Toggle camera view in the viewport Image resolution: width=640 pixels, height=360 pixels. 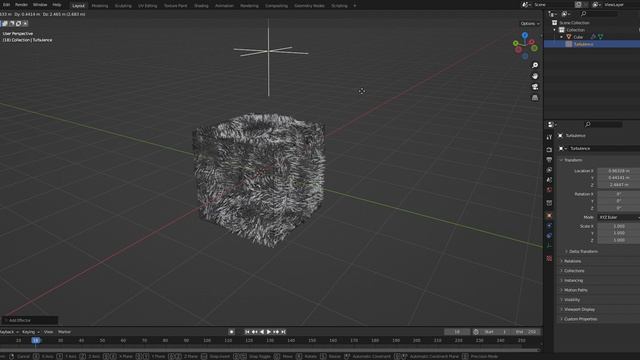[535, 87]
